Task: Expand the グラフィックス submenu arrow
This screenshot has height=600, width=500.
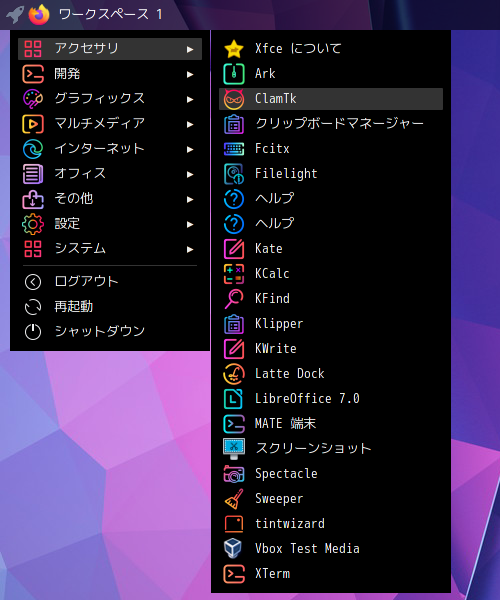Action: tap(190, 99)
